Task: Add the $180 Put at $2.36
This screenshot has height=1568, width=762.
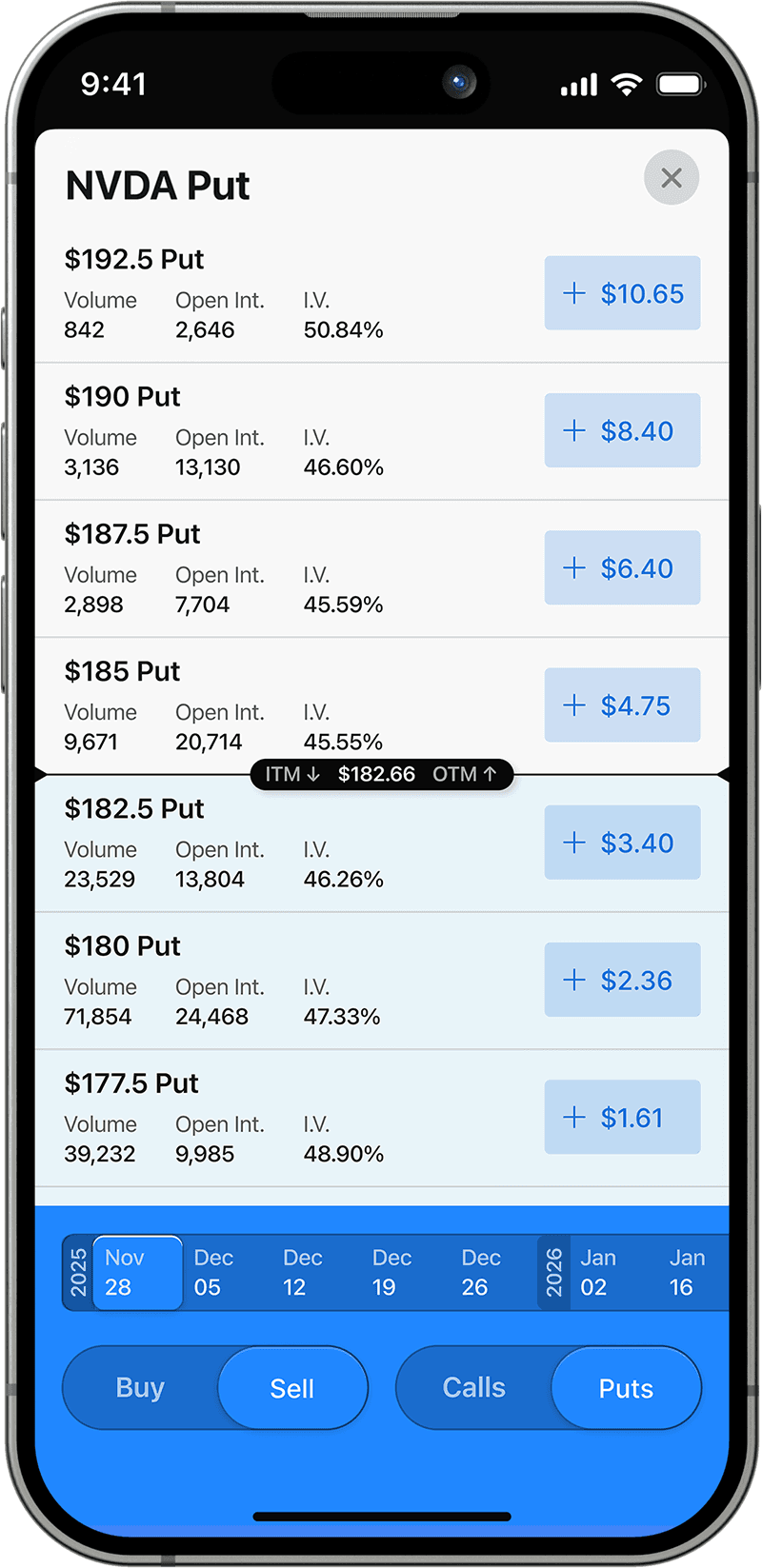Action: coord(622,980)
